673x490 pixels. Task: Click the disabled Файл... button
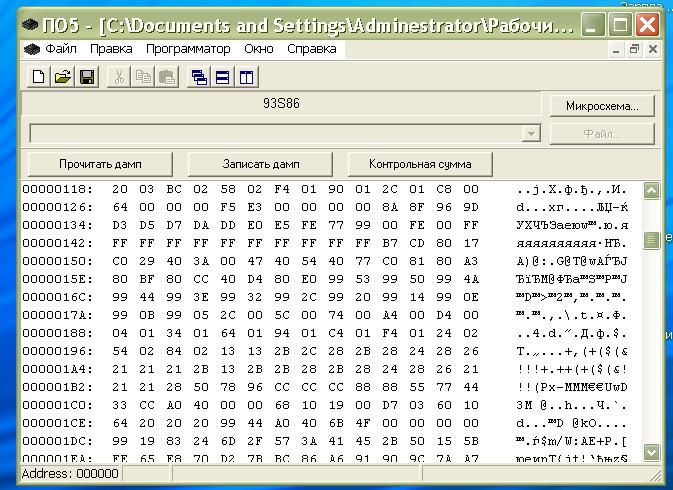click(x=602, y=134)
